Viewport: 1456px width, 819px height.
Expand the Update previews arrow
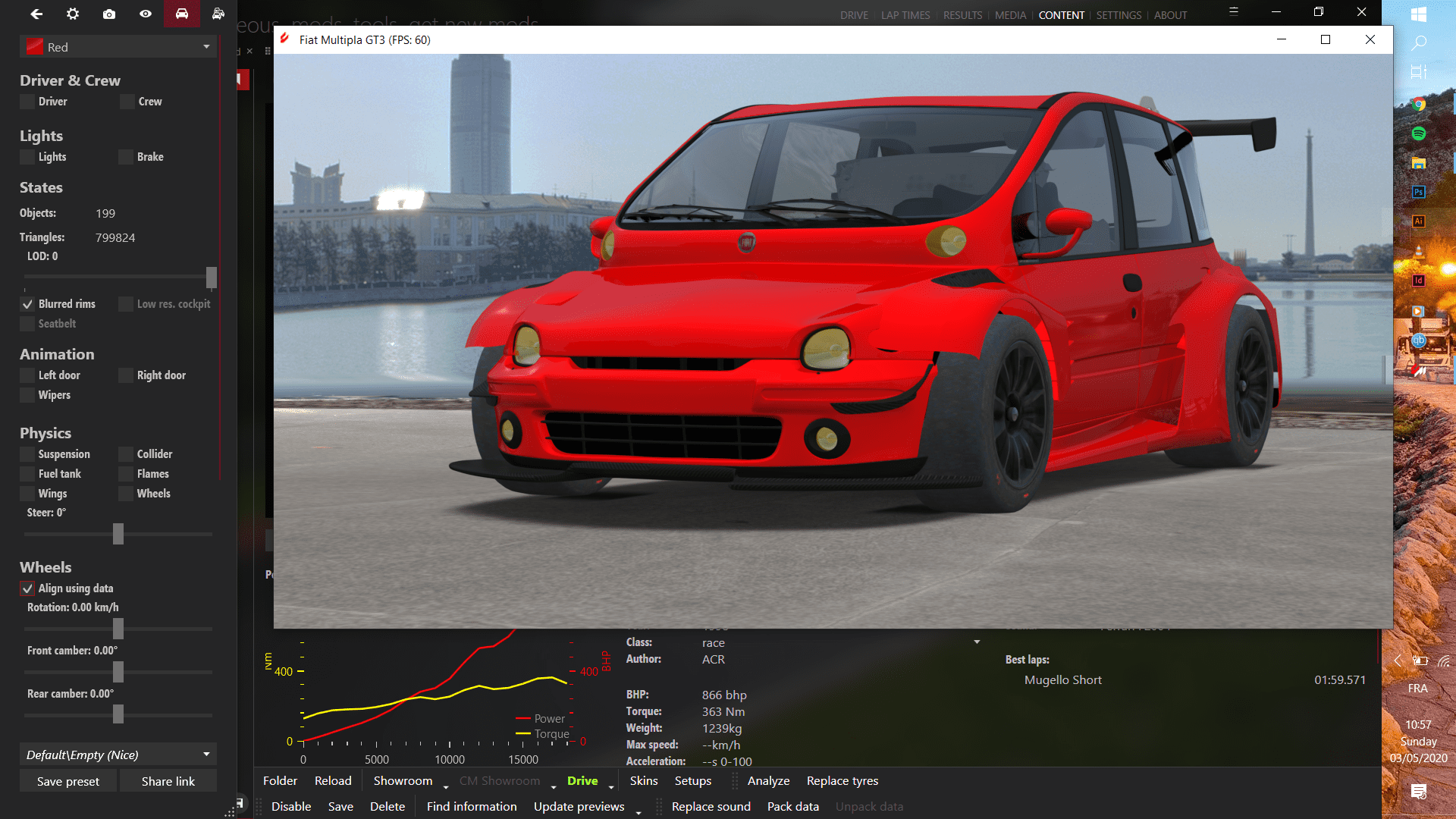(x=639, y=812)
